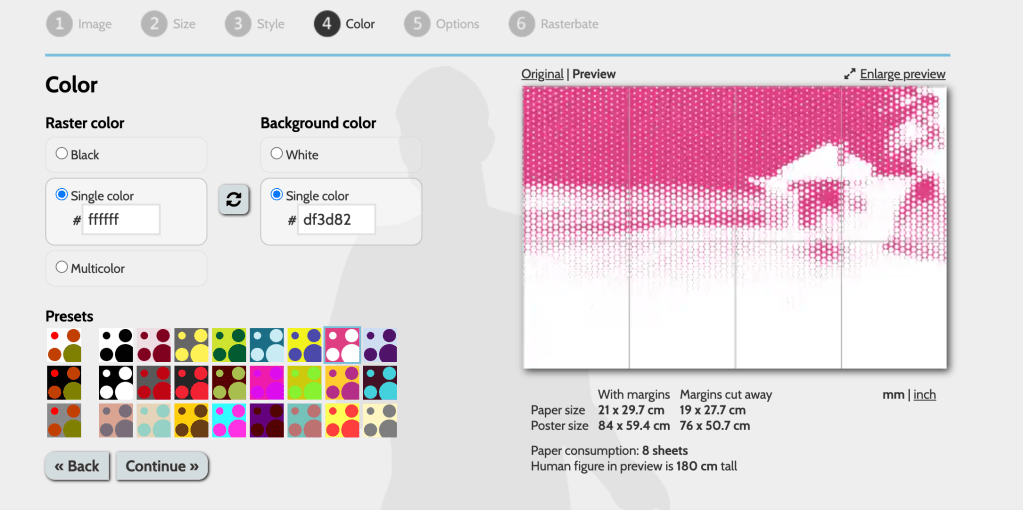Choose magenta dots on cyan preset
Viewport: 1023px width, 510px height.
(229, 419)
